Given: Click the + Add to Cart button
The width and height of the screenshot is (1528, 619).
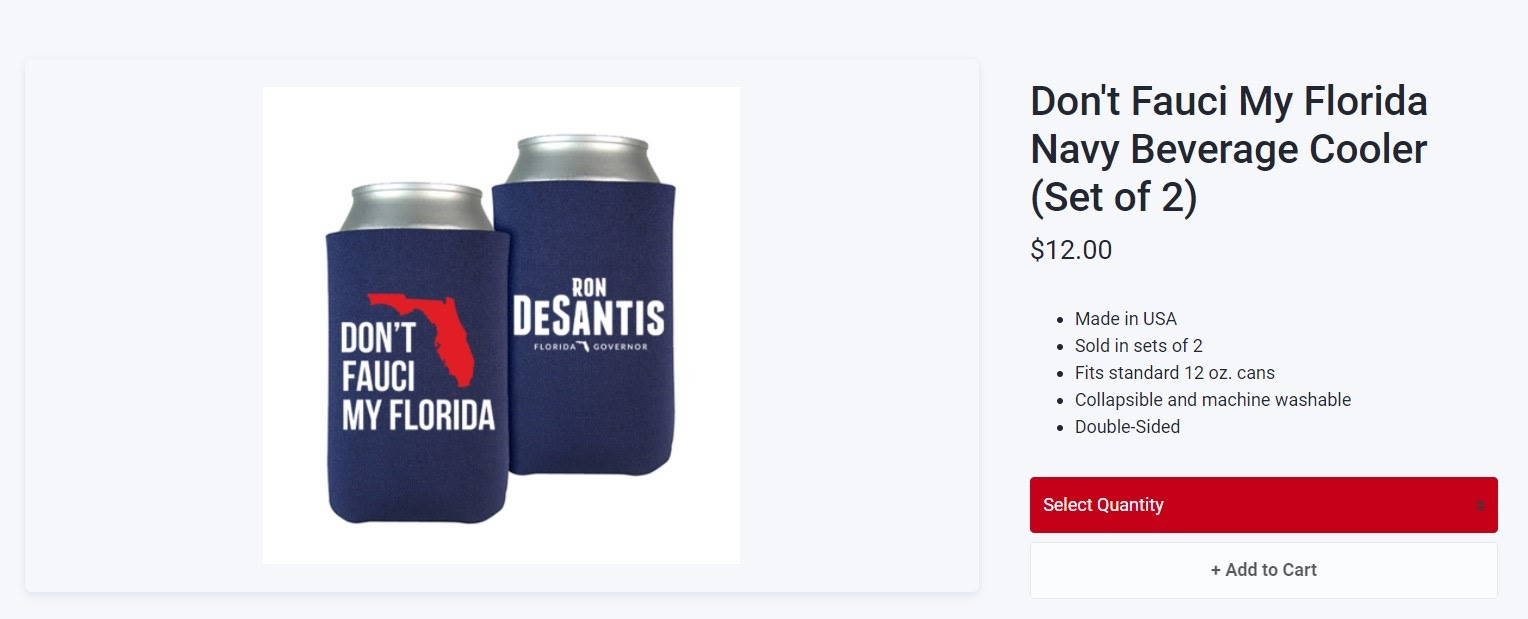Looking at the screenshot, I should point(1263,570).
